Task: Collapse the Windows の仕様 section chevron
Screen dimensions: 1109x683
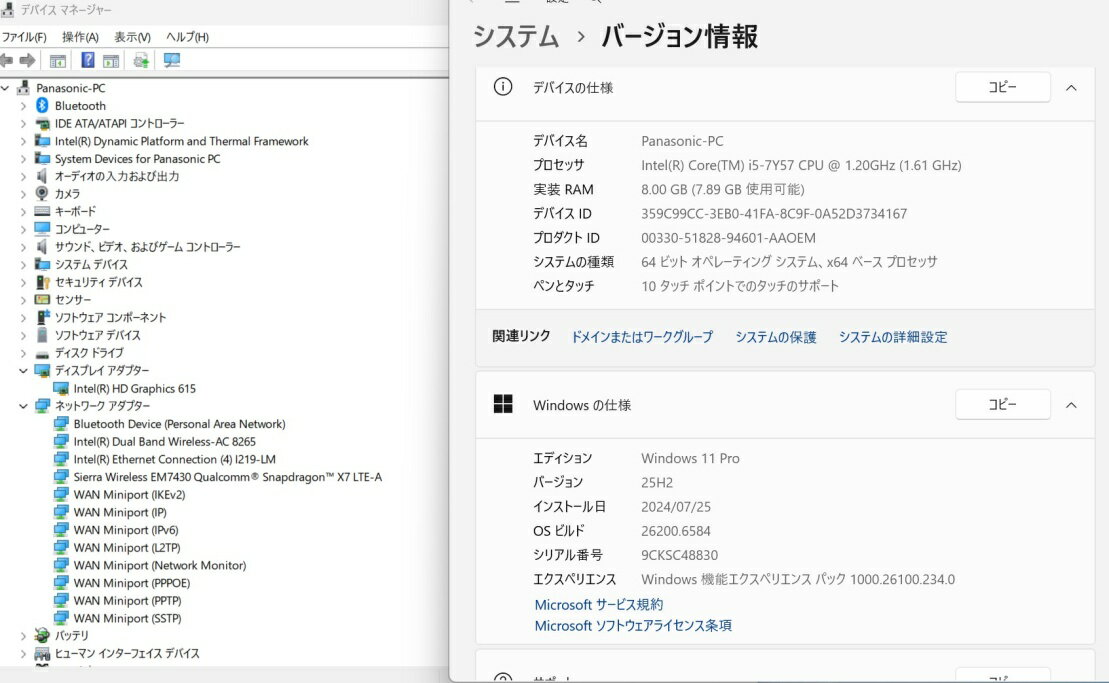Action: point(1071,405)
